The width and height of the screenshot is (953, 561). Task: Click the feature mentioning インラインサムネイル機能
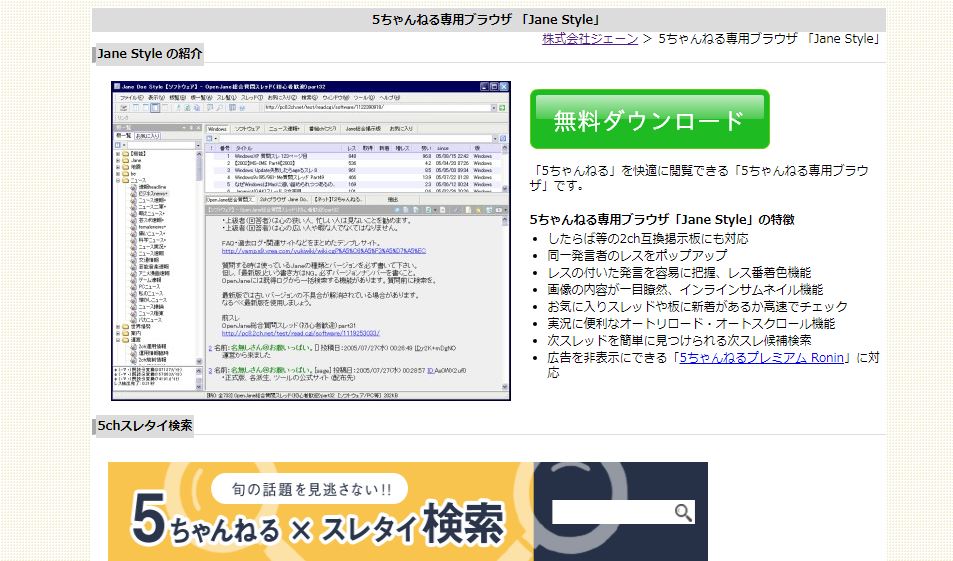[x=685, y=289]
